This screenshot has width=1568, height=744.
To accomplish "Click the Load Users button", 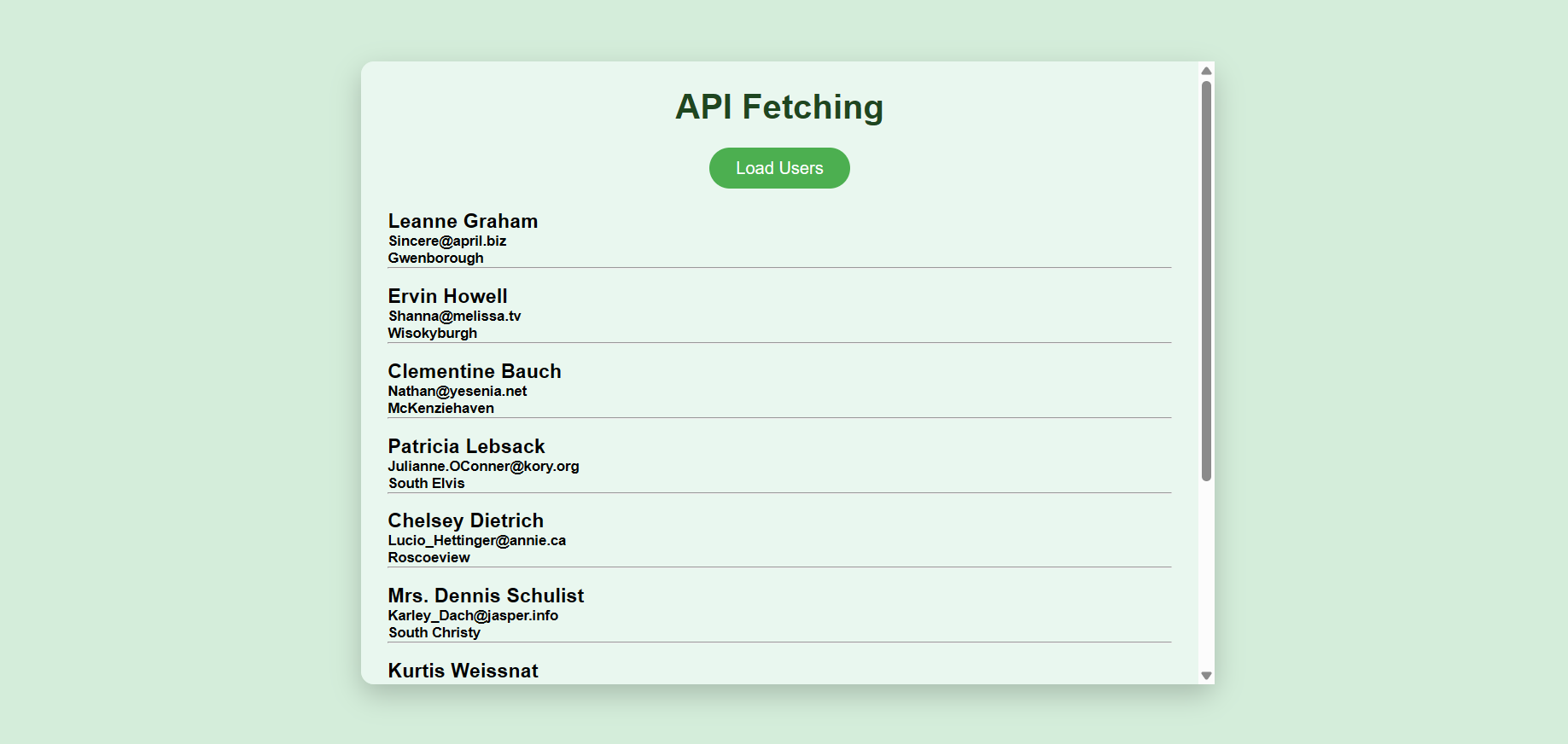I will 779,168.
